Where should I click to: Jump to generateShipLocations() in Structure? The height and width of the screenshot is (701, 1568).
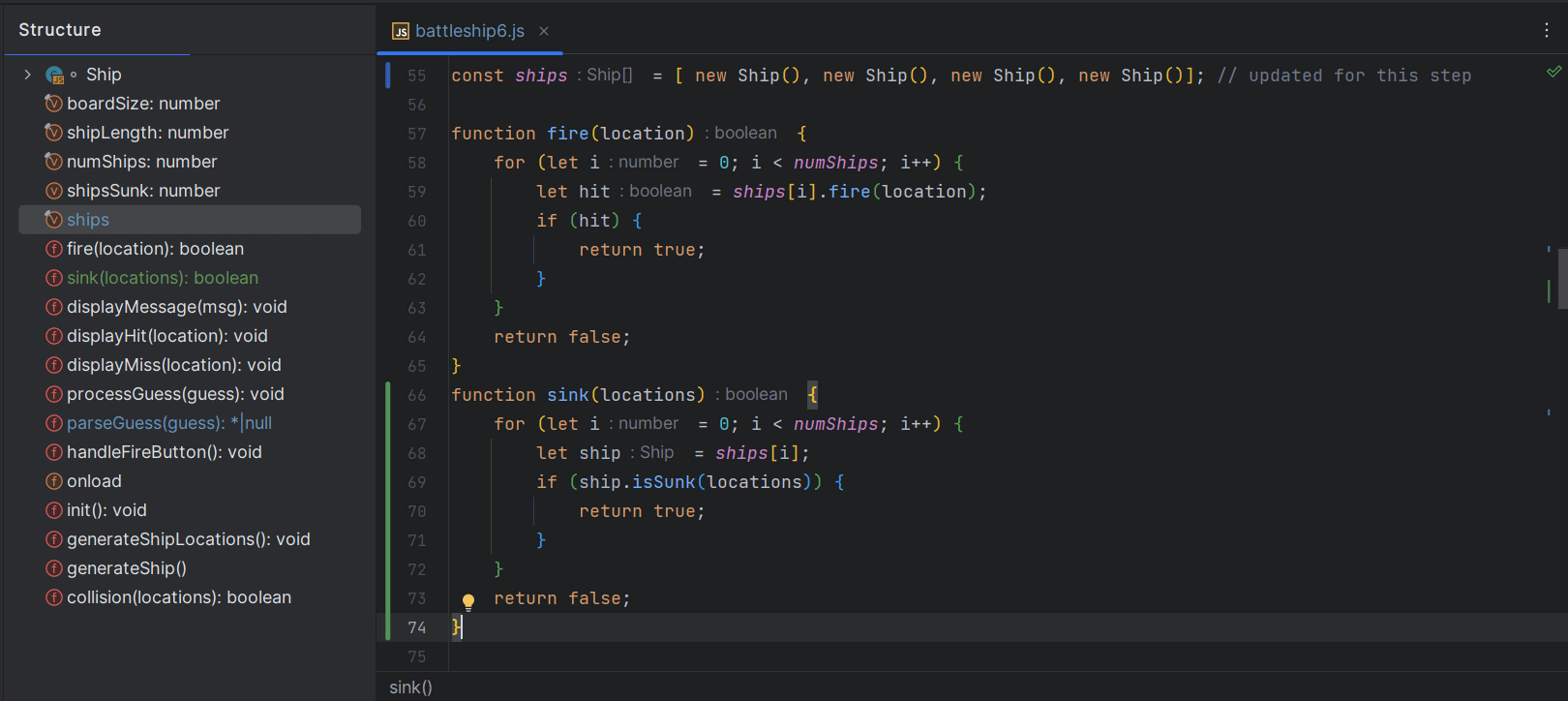click(x=188, y=539)
